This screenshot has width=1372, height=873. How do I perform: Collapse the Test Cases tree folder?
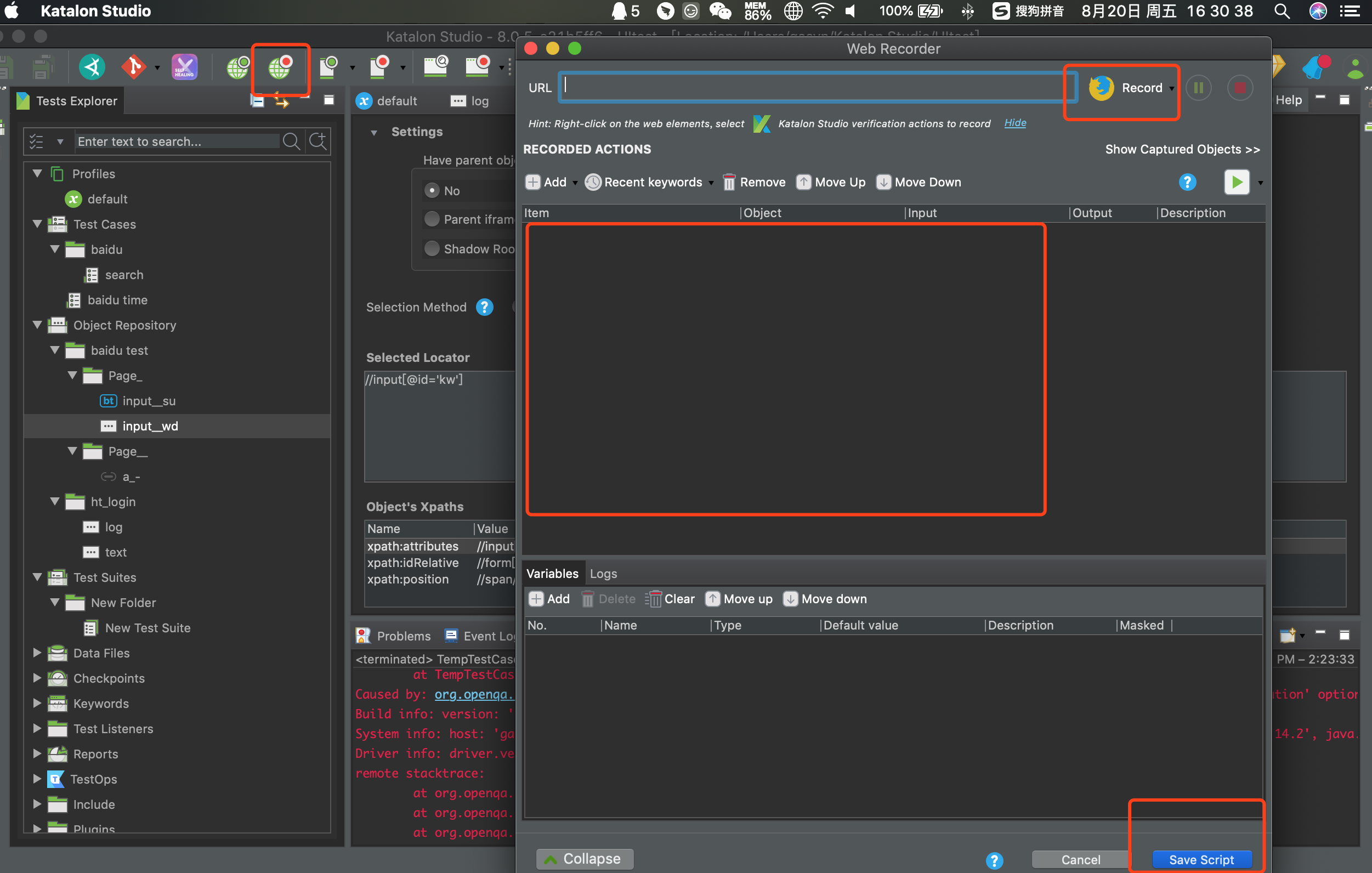click(38, 224)
